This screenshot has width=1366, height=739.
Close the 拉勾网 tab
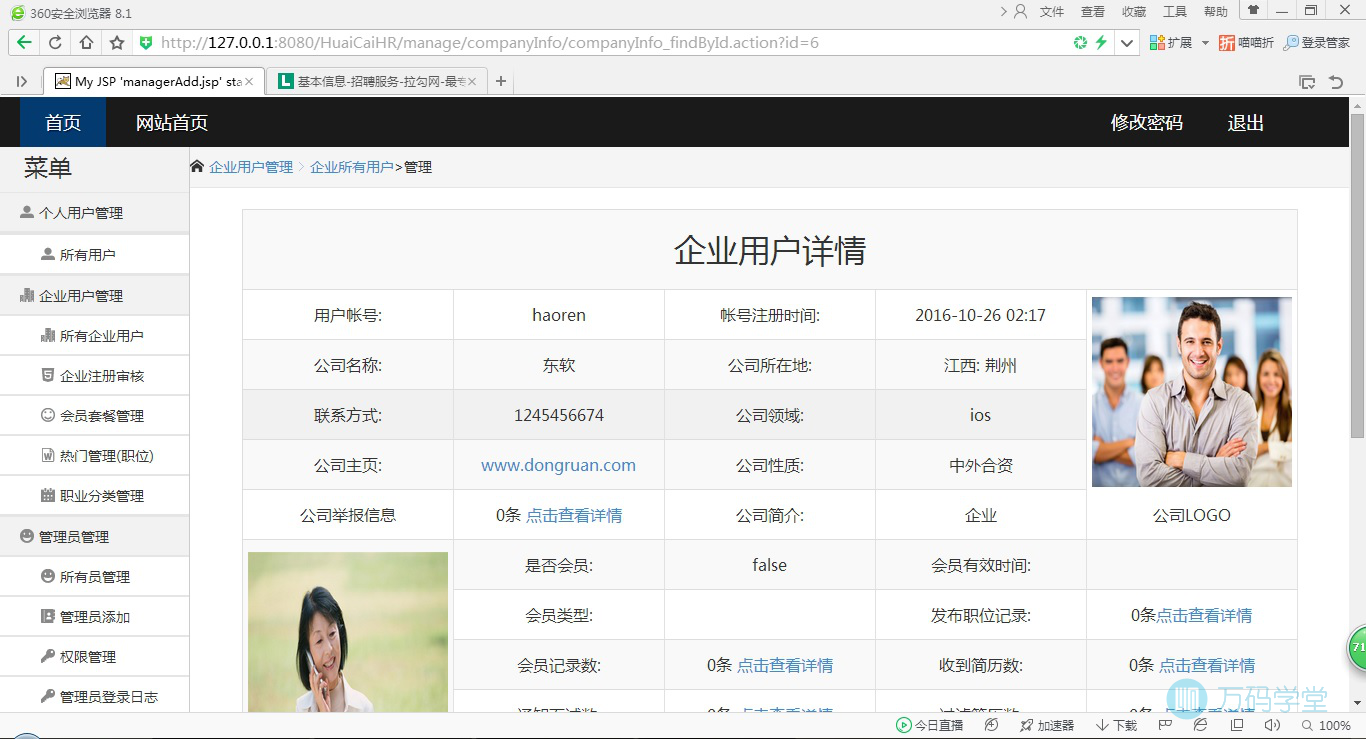(472, 81)
